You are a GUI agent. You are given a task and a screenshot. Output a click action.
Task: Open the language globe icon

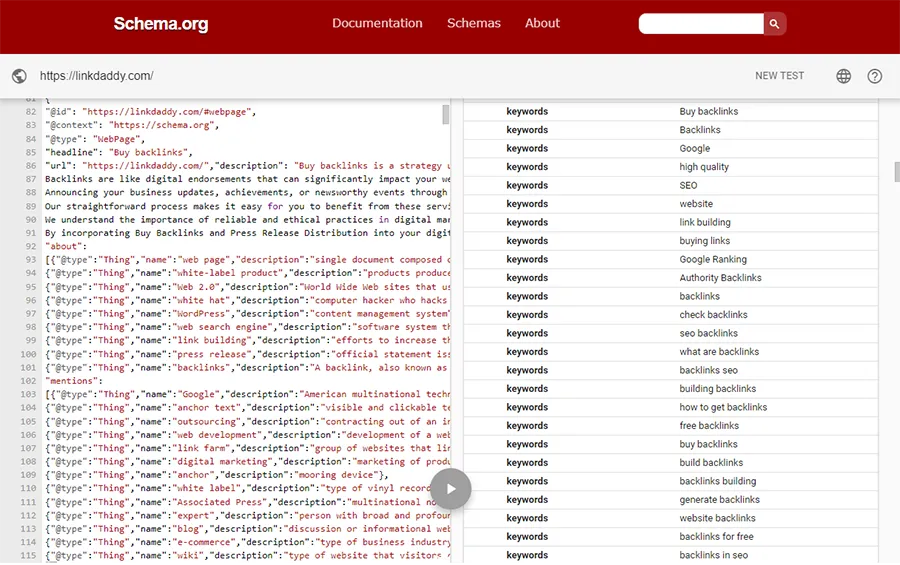[844, 76]
